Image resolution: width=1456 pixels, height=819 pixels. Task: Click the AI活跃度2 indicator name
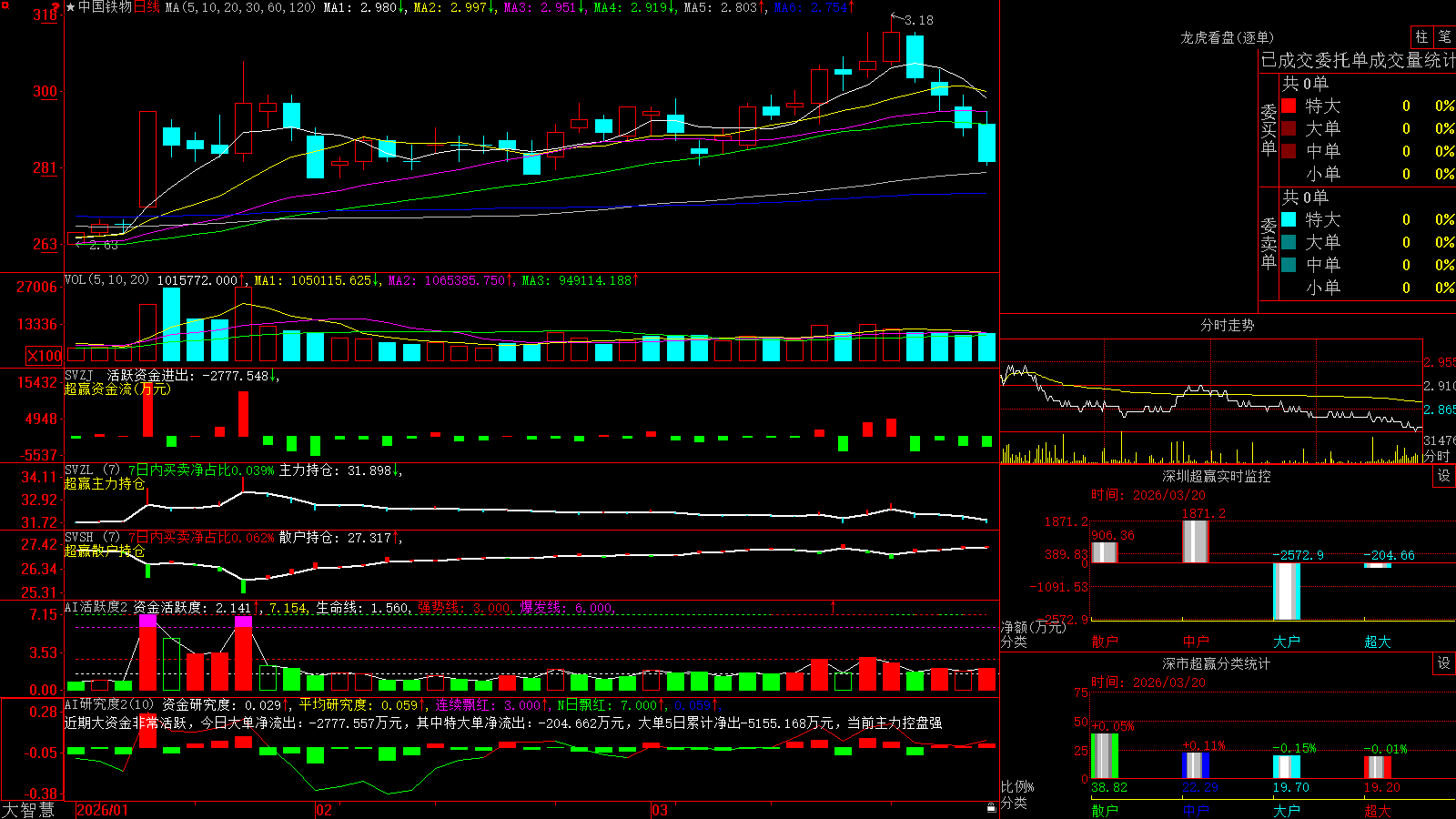pyautogui.click(x=96, y=607)
